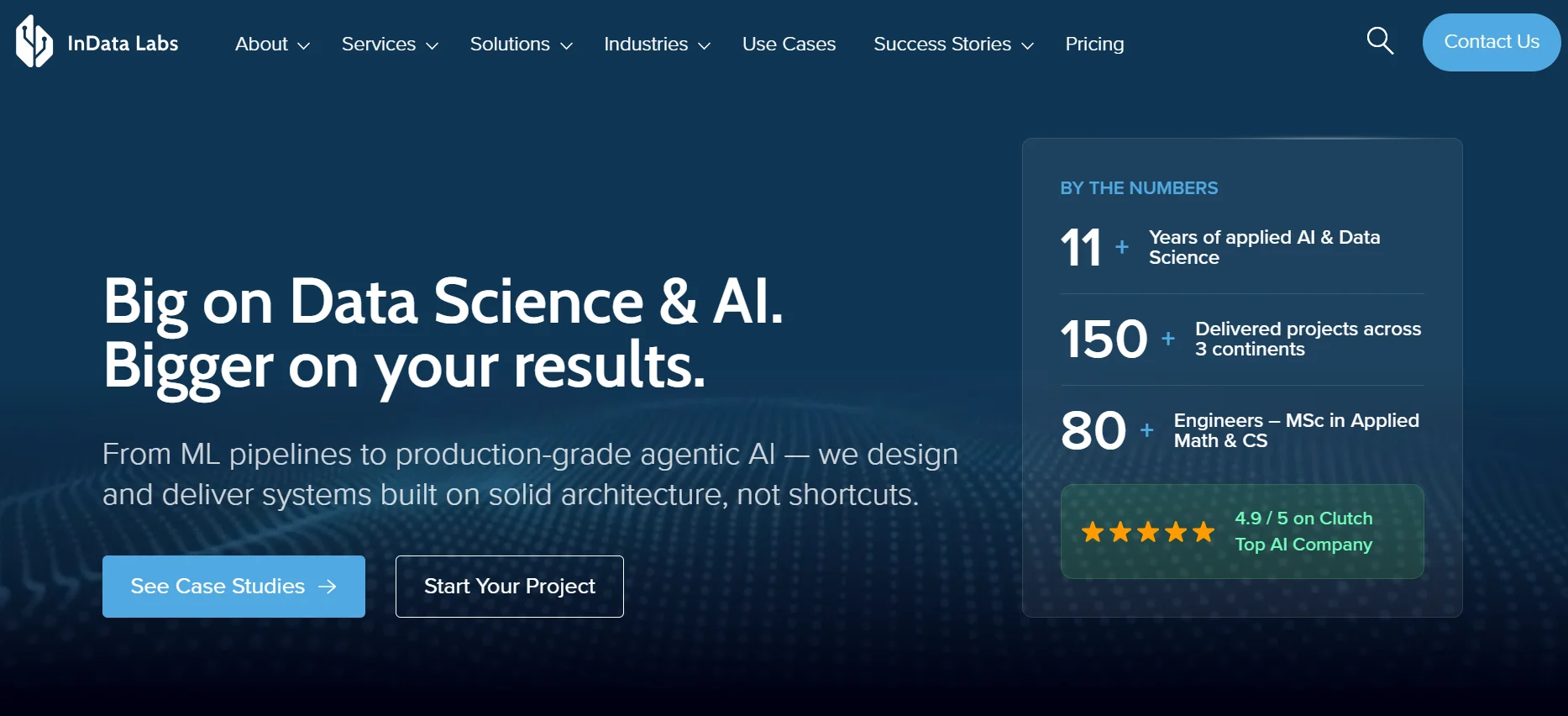The width and height of the screenshot is (1568, 716).
Task: Expand the Solutions dropdown chevron
Action: (566, 46)
